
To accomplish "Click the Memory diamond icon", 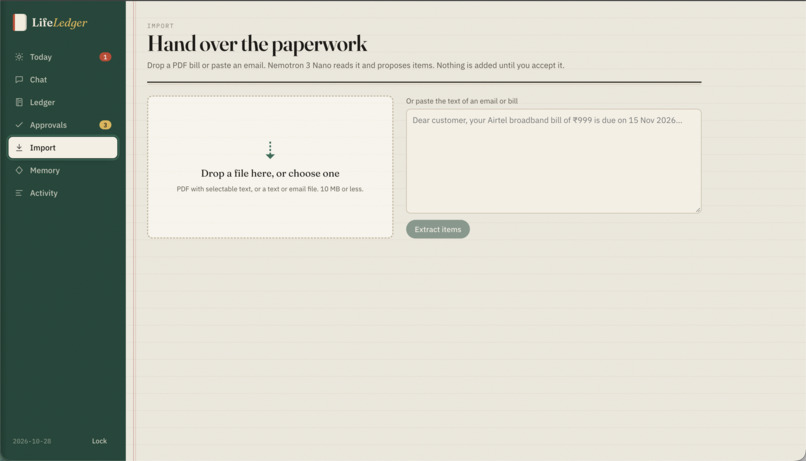I will point(19,170).
